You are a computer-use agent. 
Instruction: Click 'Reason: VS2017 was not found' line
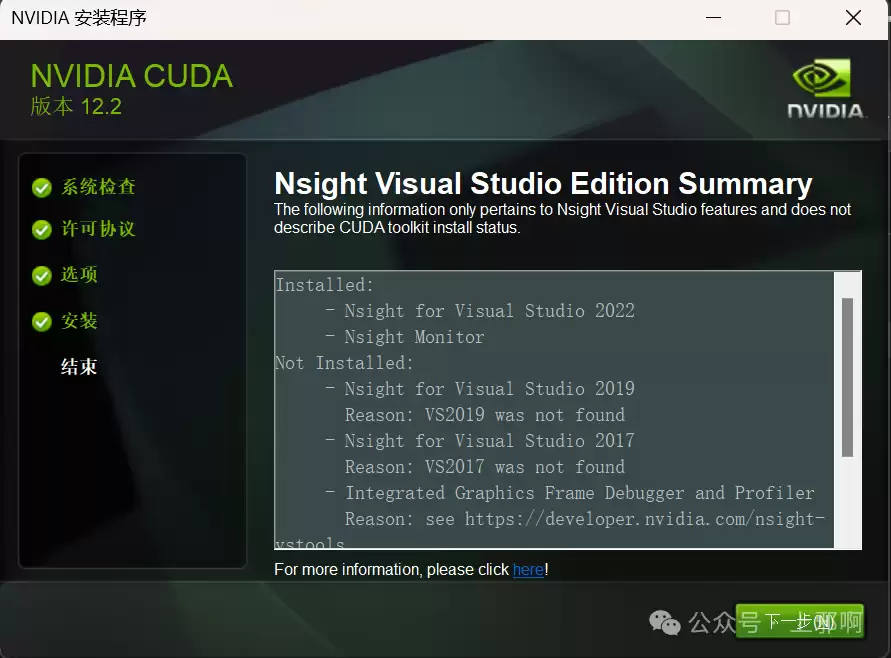(485, 467)
